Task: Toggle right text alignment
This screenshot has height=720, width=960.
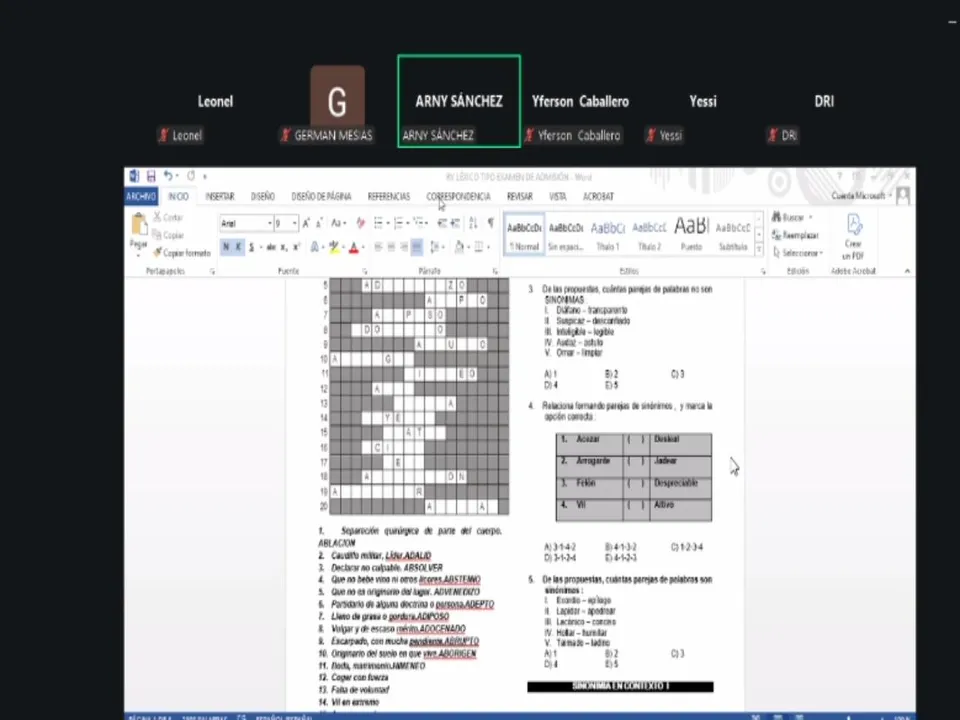Action: [403, 247]
